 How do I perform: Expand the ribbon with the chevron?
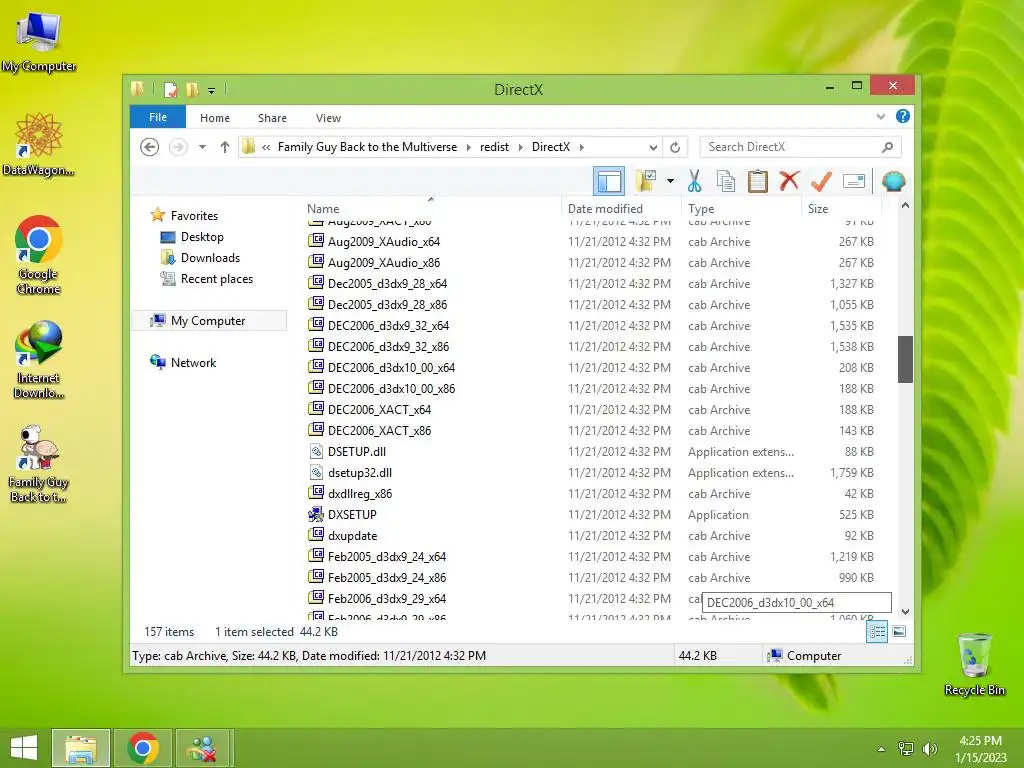880,116
